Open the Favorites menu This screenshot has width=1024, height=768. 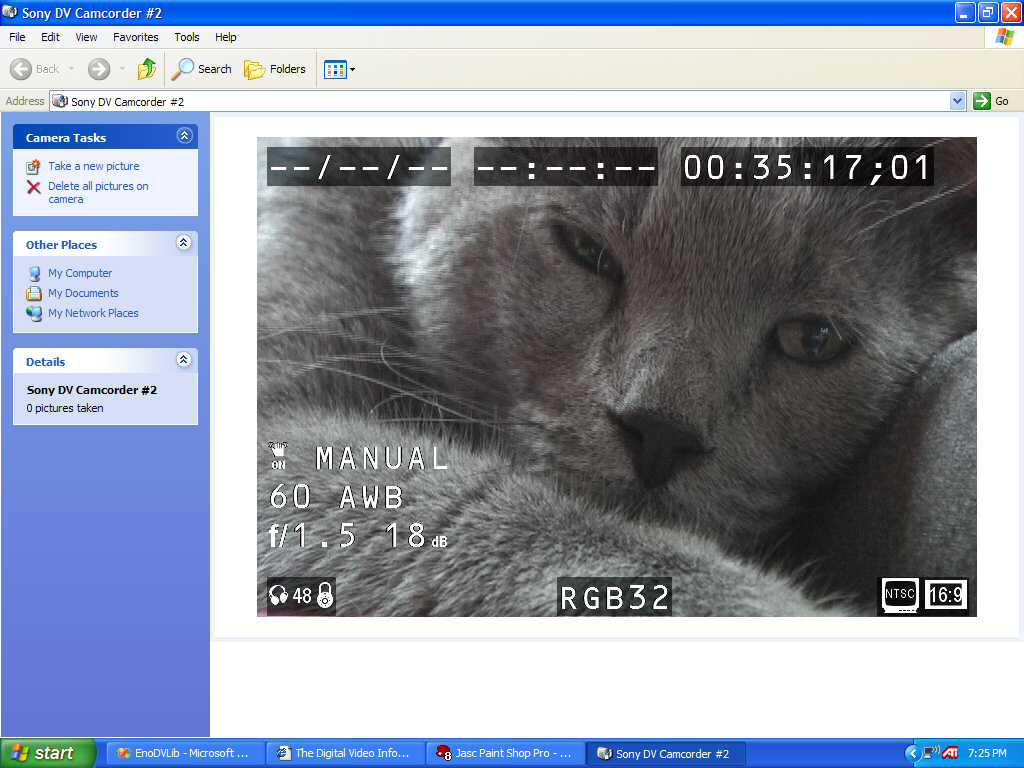click(x=135, y=37)
